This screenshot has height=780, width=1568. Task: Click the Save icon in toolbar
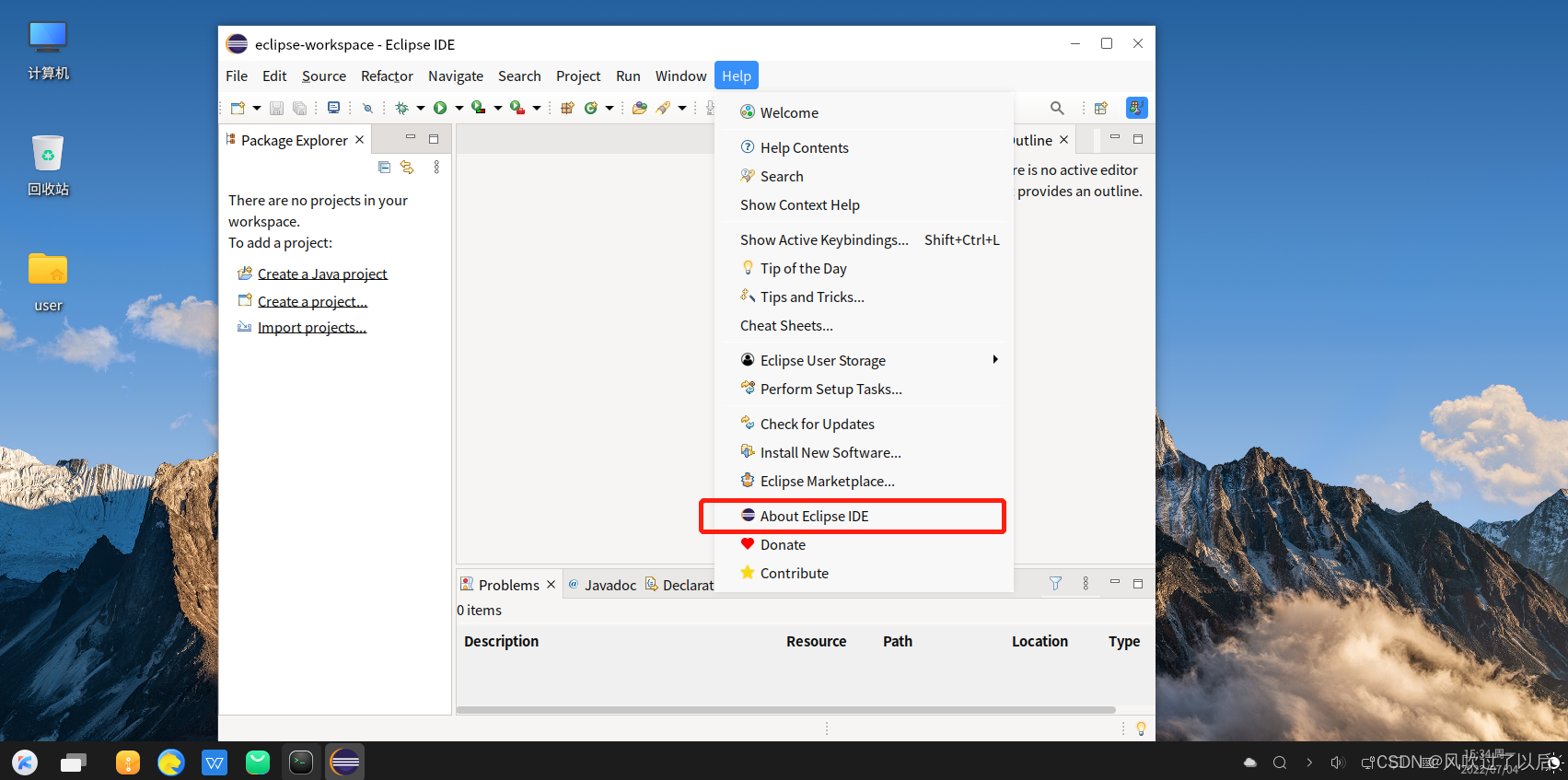pyautogui.click(x=276, y=108)
